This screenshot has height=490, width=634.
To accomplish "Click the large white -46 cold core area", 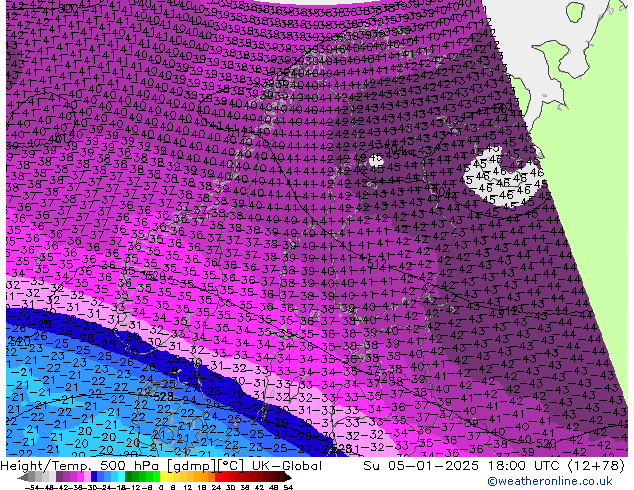I will click(x=503, y=178).
